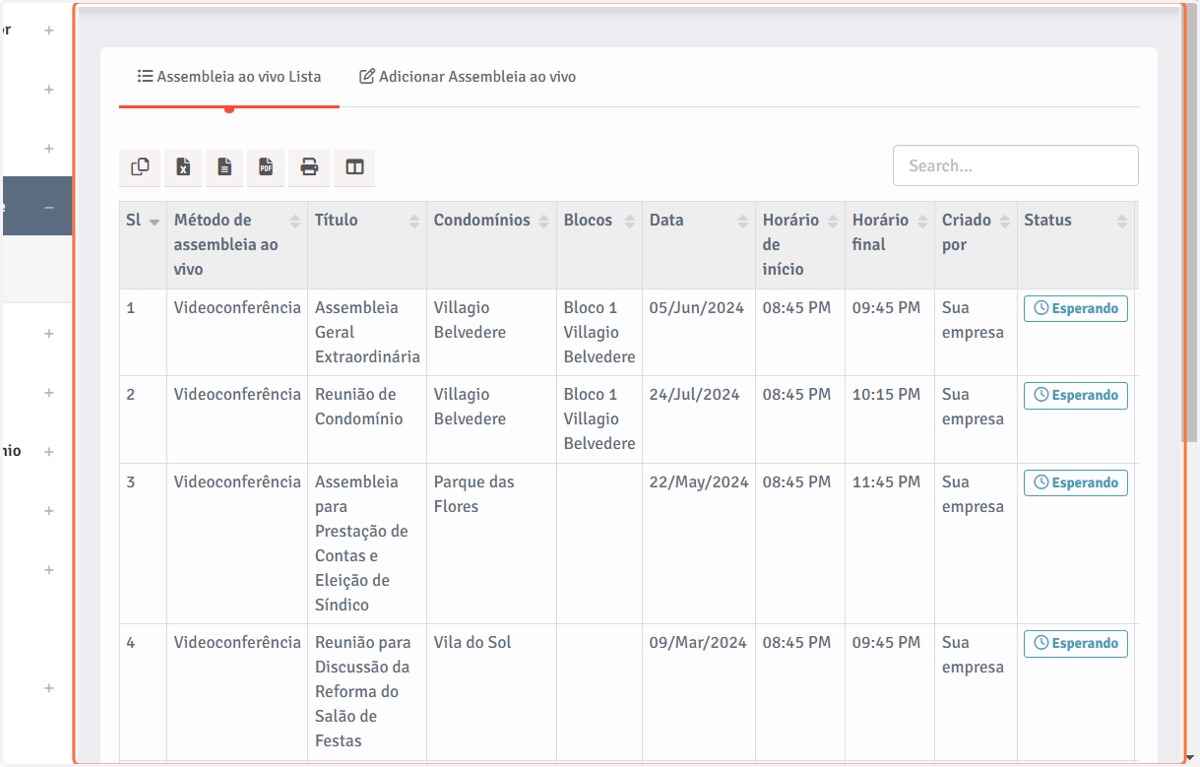1200x767 pixels.
Task: Export the table as PDF
Action: [x=266, y=167]
